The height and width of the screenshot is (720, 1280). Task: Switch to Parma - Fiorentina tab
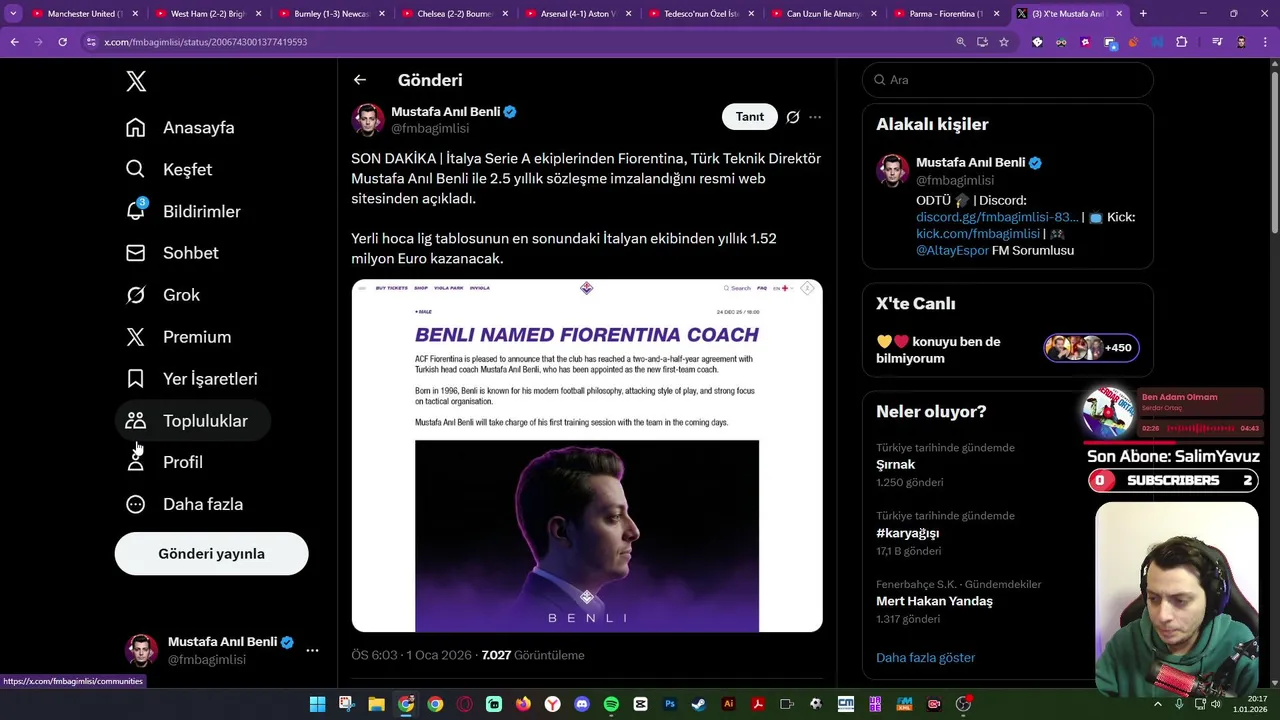pyautogui.click(x=946, y=14)
